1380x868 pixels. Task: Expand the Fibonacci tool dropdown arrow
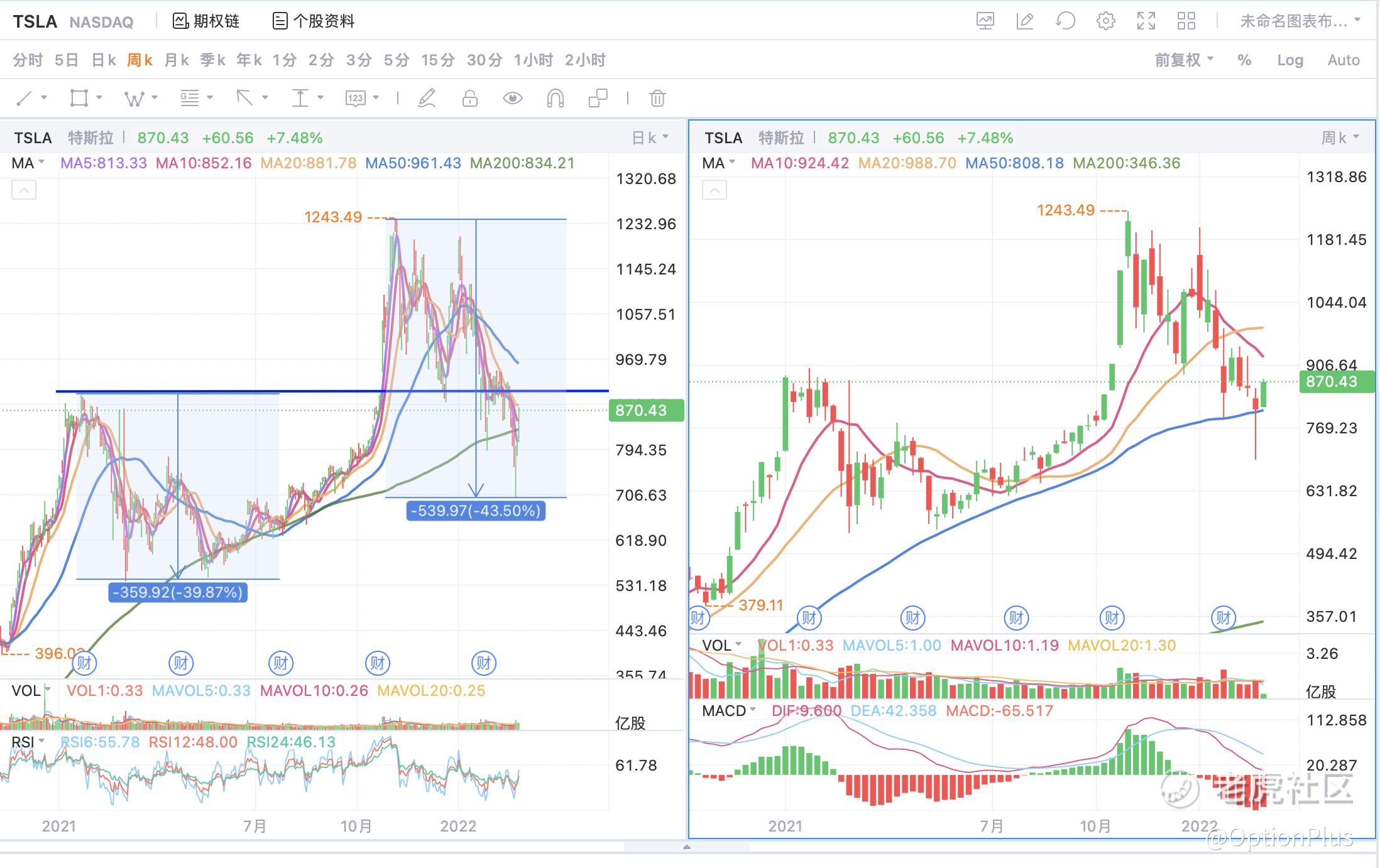point(210,97)
